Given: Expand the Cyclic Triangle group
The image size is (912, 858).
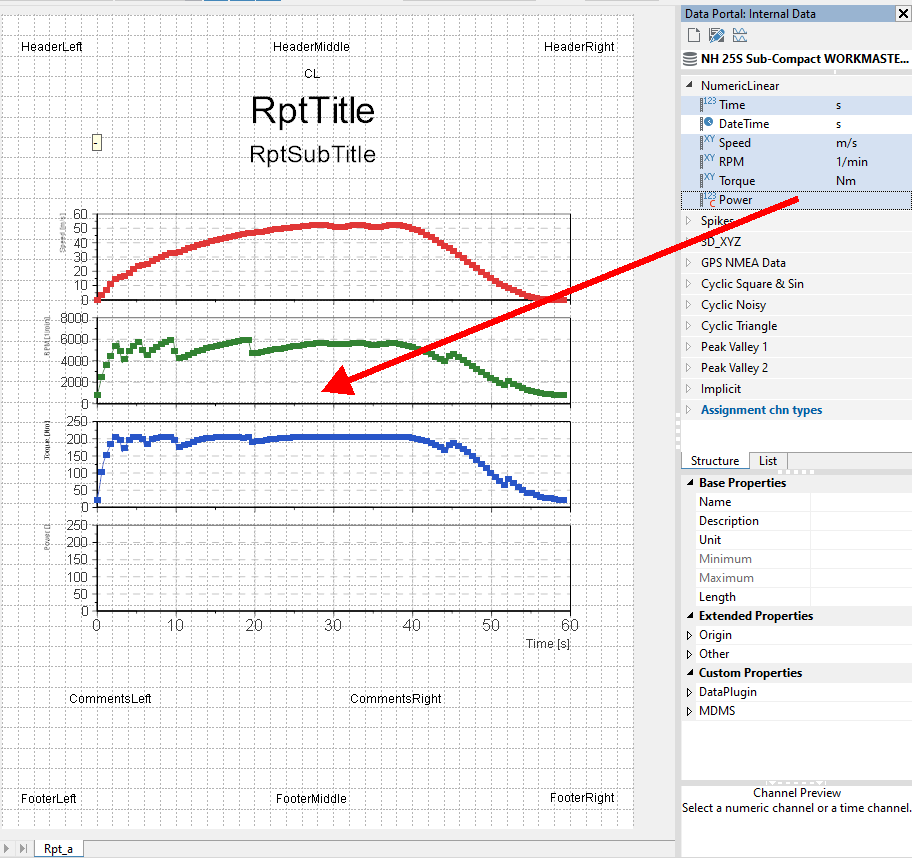Looking at the screenshot, I should pyautogui.click(x=689, y=326).
